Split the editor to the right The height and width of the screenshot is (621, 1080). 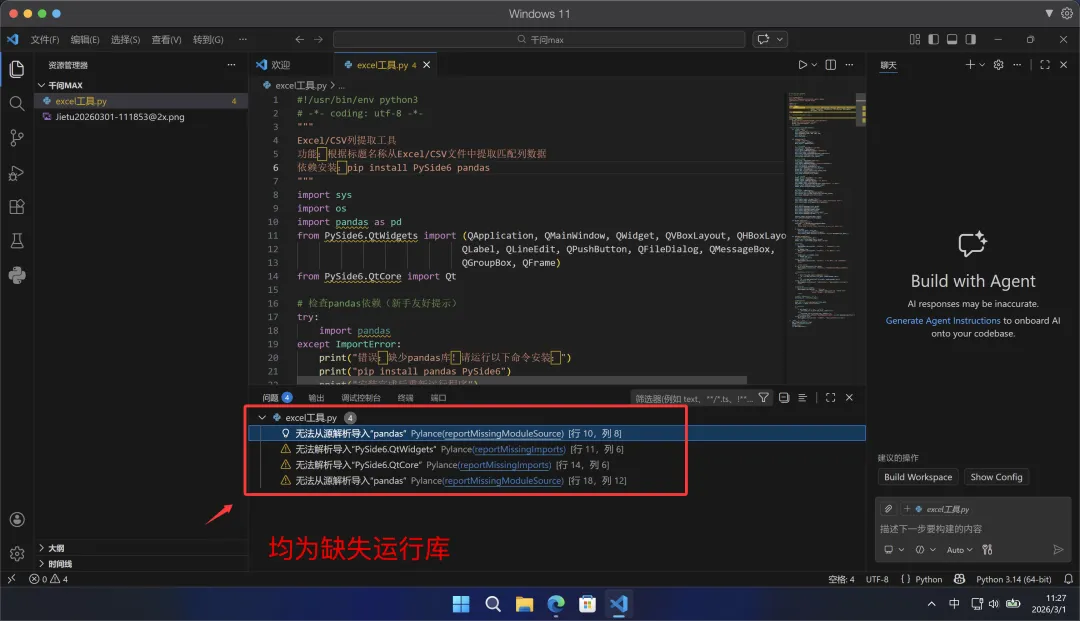[831, 65]
